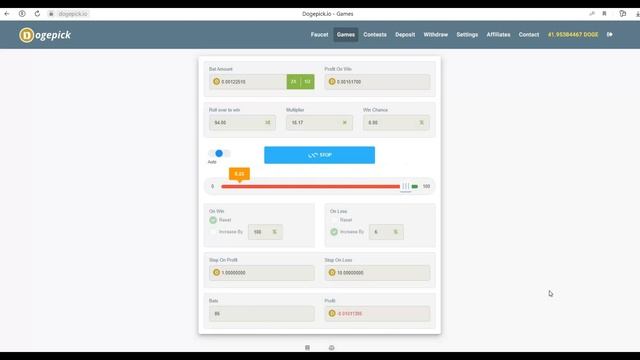Select Increase By under On Win
The height and width of the screenshot is (360, 640).
pos(213,232)
